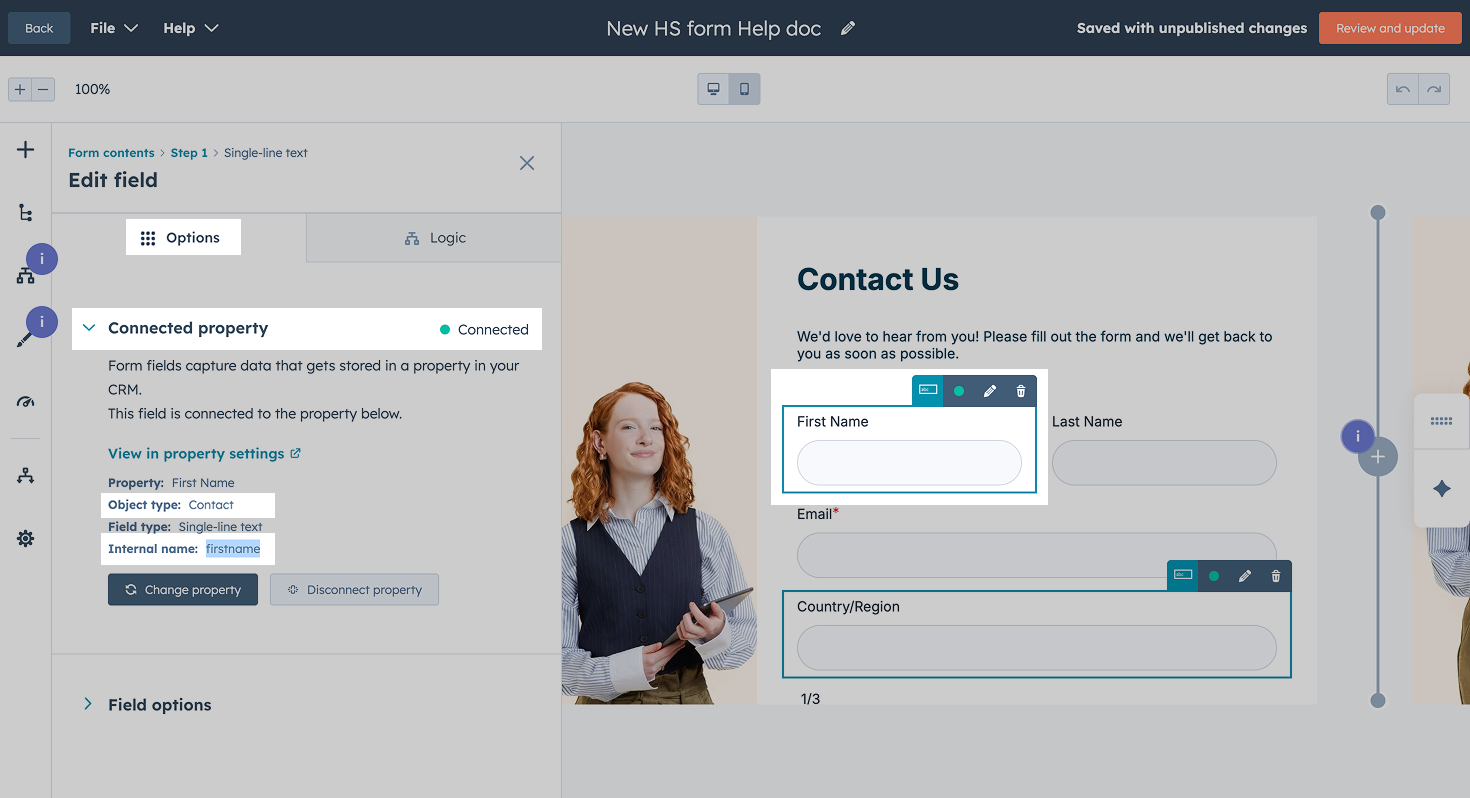
Task: Click the Change property button
Action: [182, 589]
